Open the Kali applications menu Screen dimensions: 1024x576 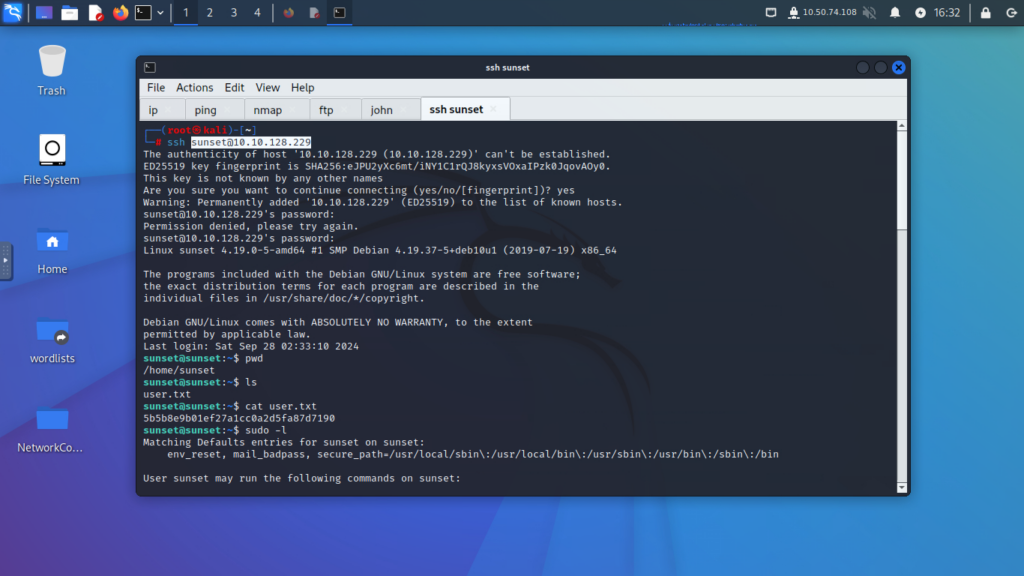[x=13, y=13]
